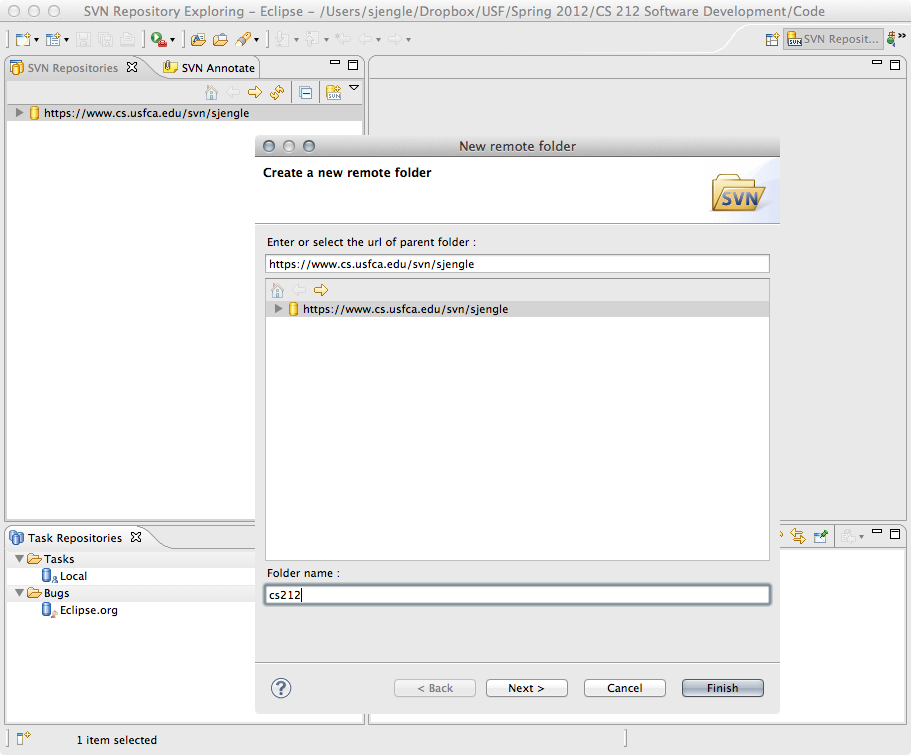This screenshot has width=911, height=755.
Task: Expand the sjengle repository in SVN Repositories view
Action: click(19, 113)
